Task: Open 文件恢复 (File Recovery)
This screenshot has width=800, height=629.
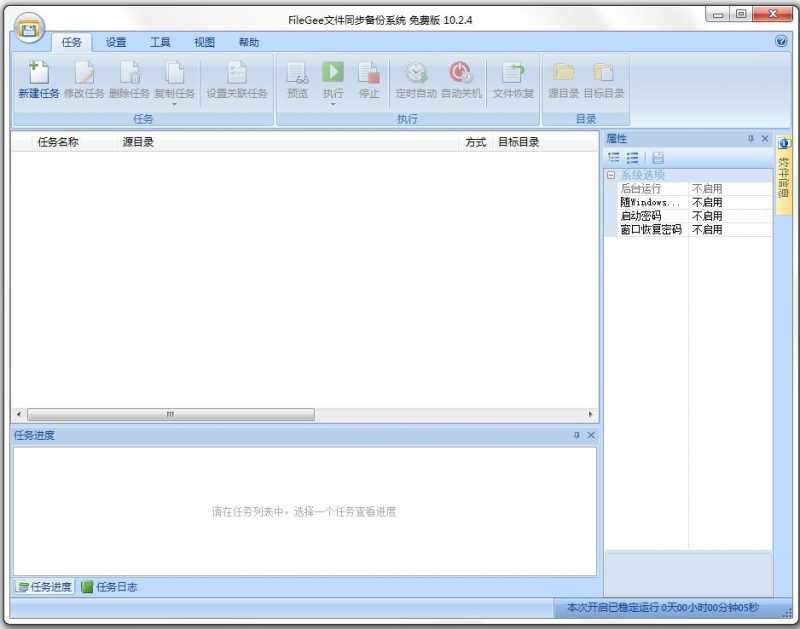Action: 513,80
